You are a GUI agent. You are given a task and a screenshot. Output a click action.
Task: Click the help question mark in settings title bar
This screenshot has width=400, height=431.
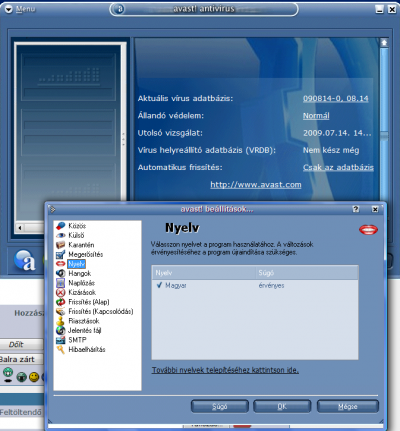(356, 209)
